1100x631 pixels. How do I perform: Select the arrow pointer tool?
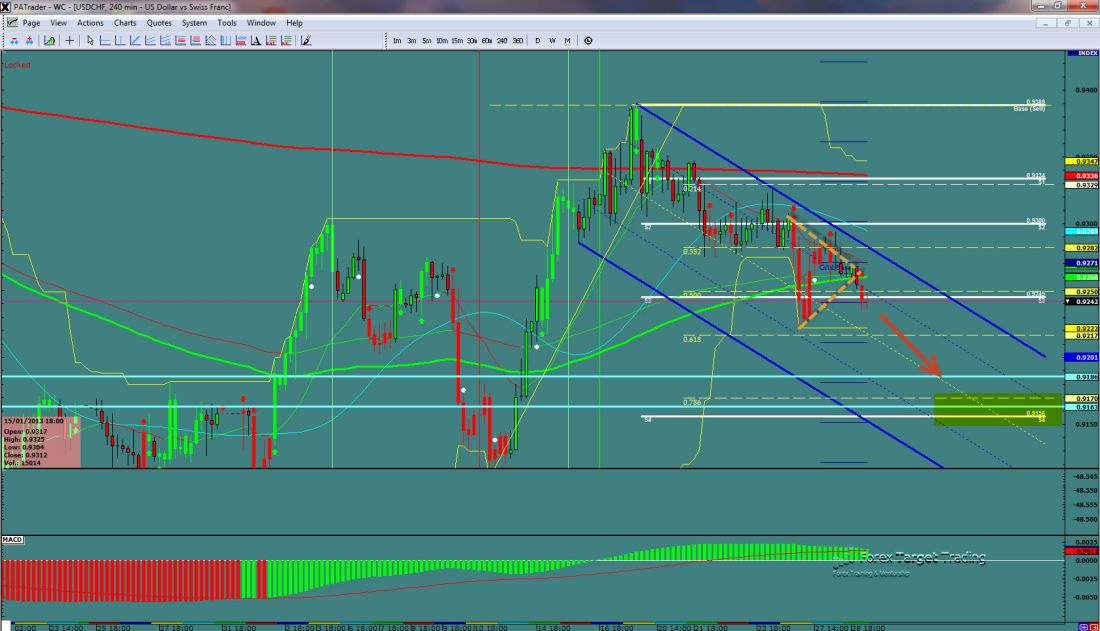[x=90, y=41]
